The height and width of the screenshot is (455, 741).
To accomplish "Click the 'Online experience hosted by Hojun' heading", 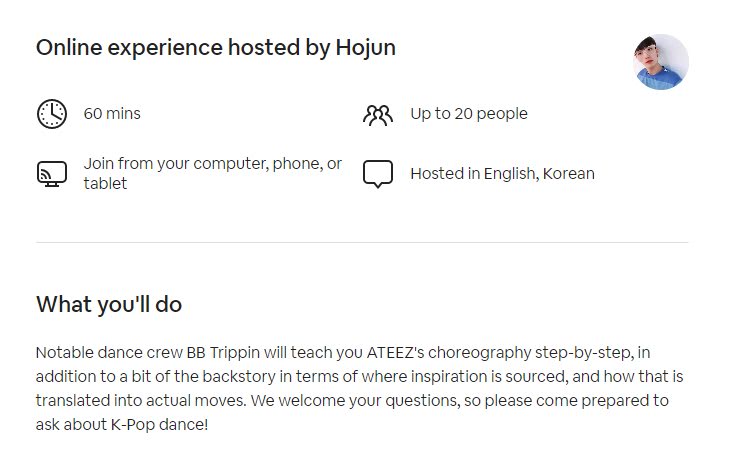I will [x=216, y=47].
